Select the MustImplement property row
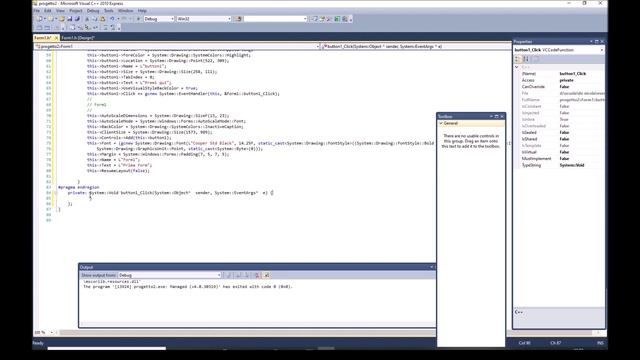Screen dimensions: 640x360 559,159
